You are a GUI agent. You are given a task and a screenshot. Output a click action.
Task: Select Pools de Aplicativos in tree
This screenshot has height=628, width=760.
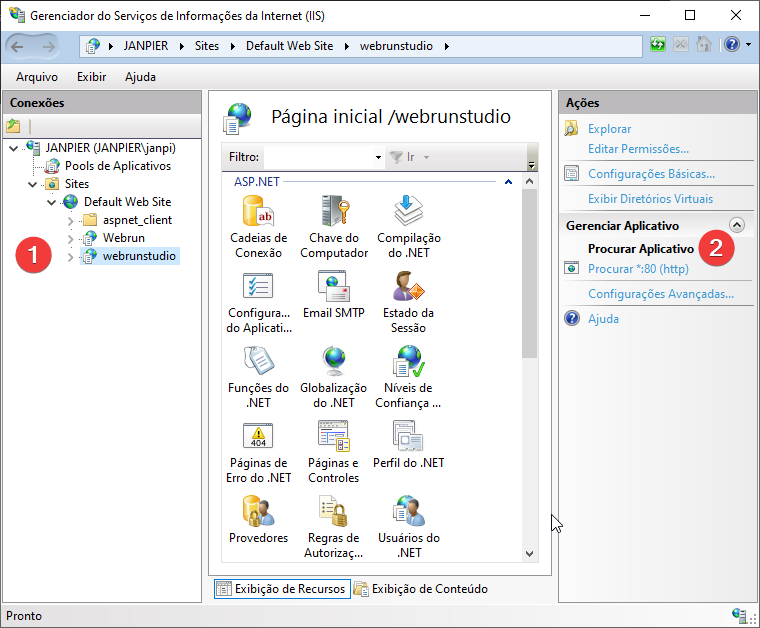(117, 166)
